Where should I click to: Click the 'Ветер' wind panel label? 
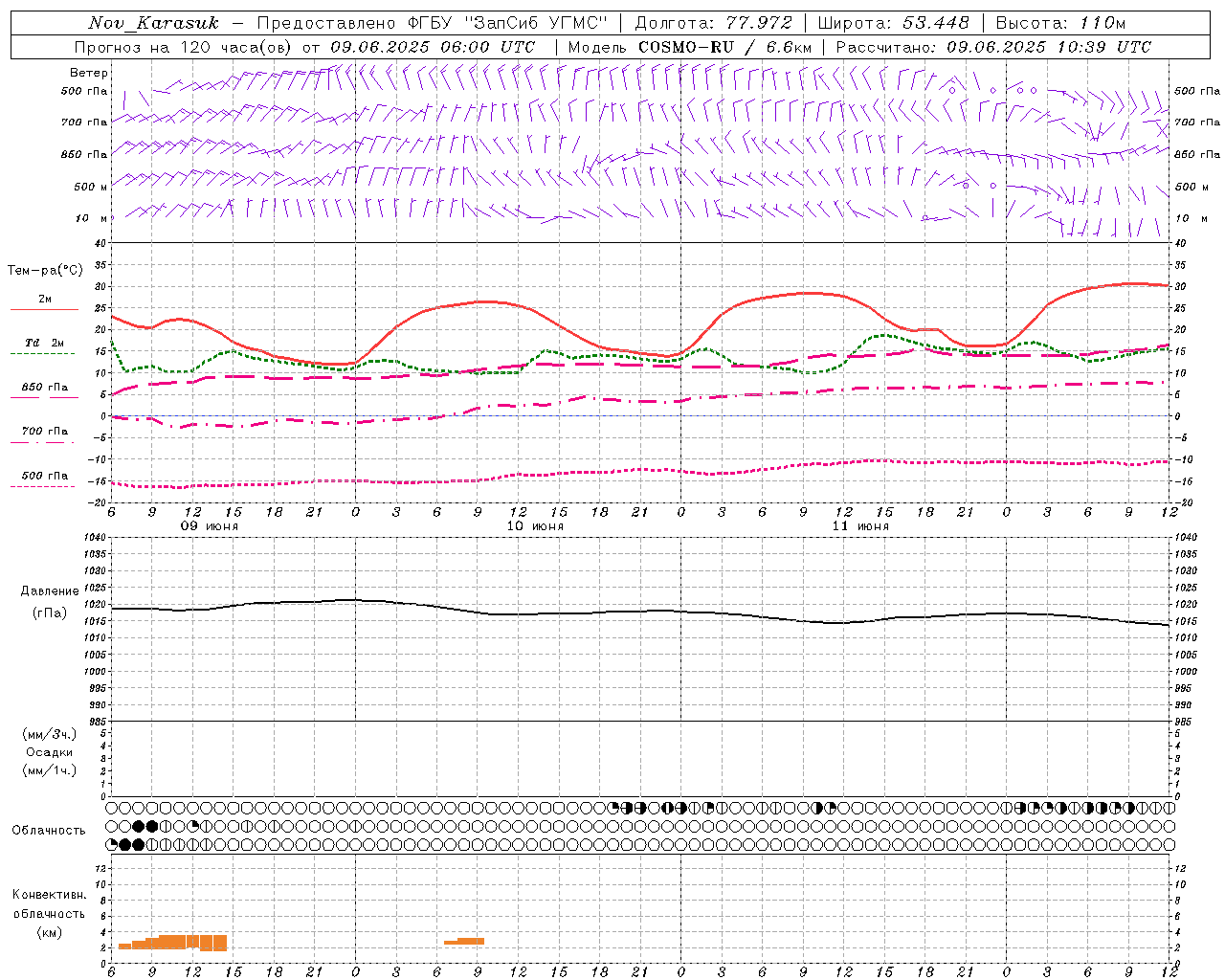coord(89,73)
